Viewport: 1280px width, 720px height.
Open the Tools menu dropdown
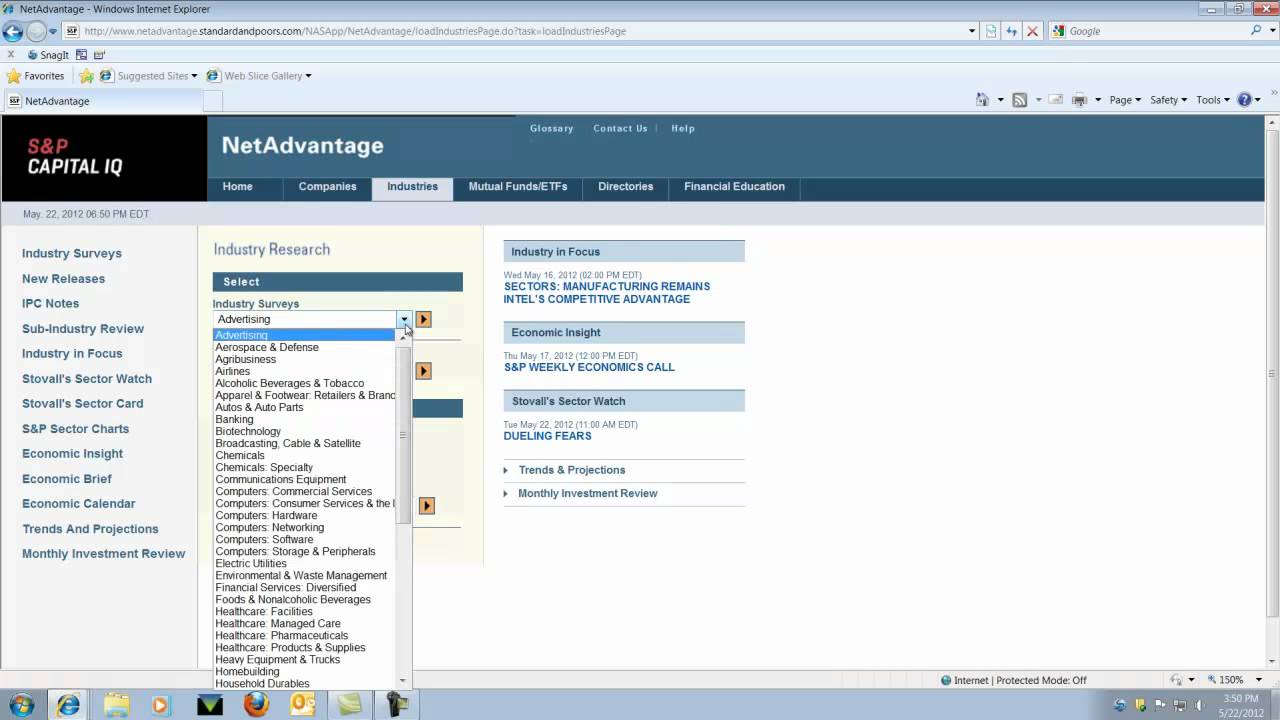tap(1213, 100)
